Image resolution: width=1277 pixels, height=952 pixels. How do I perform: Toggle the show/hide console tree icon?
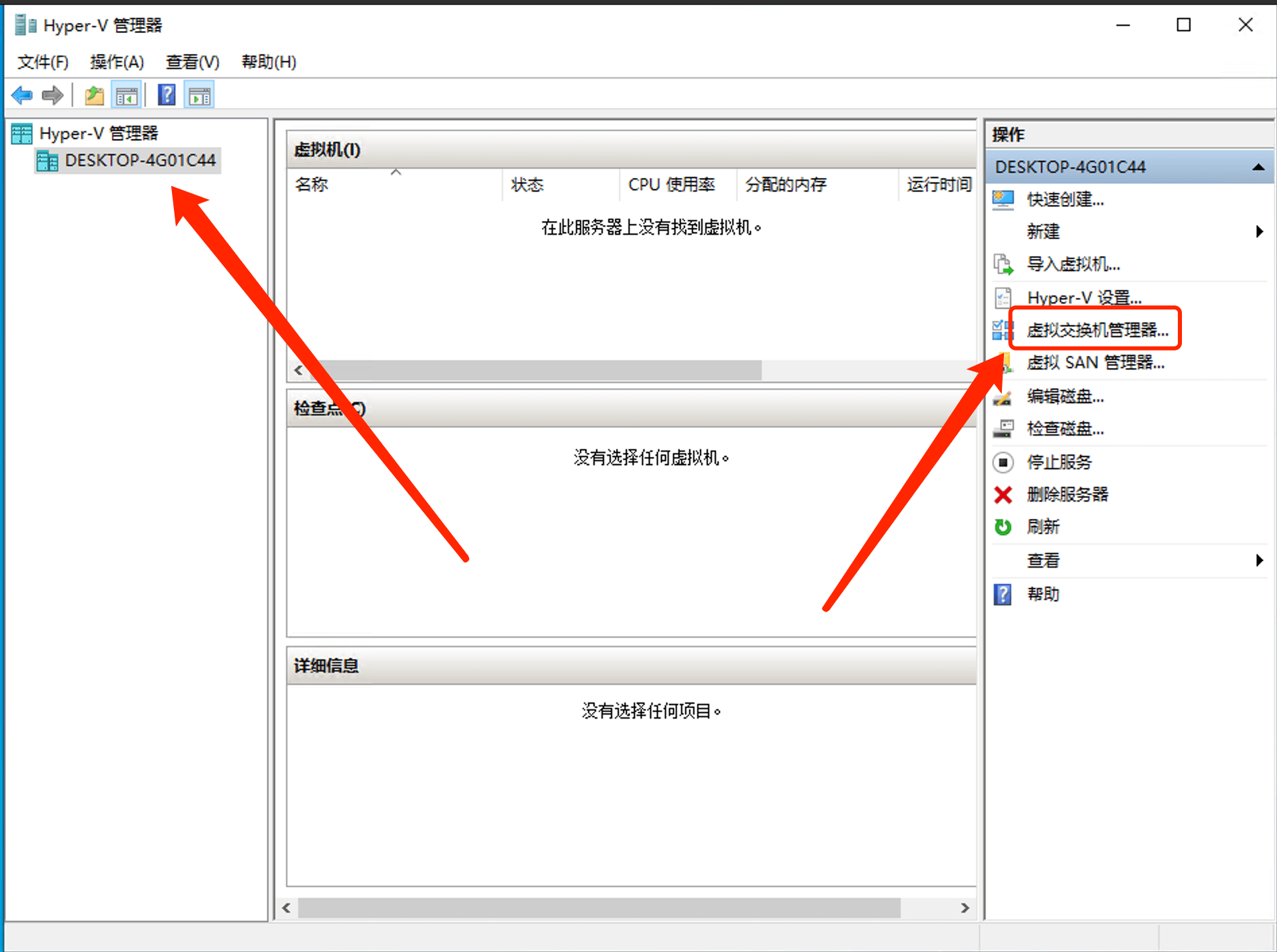[126, 95]
